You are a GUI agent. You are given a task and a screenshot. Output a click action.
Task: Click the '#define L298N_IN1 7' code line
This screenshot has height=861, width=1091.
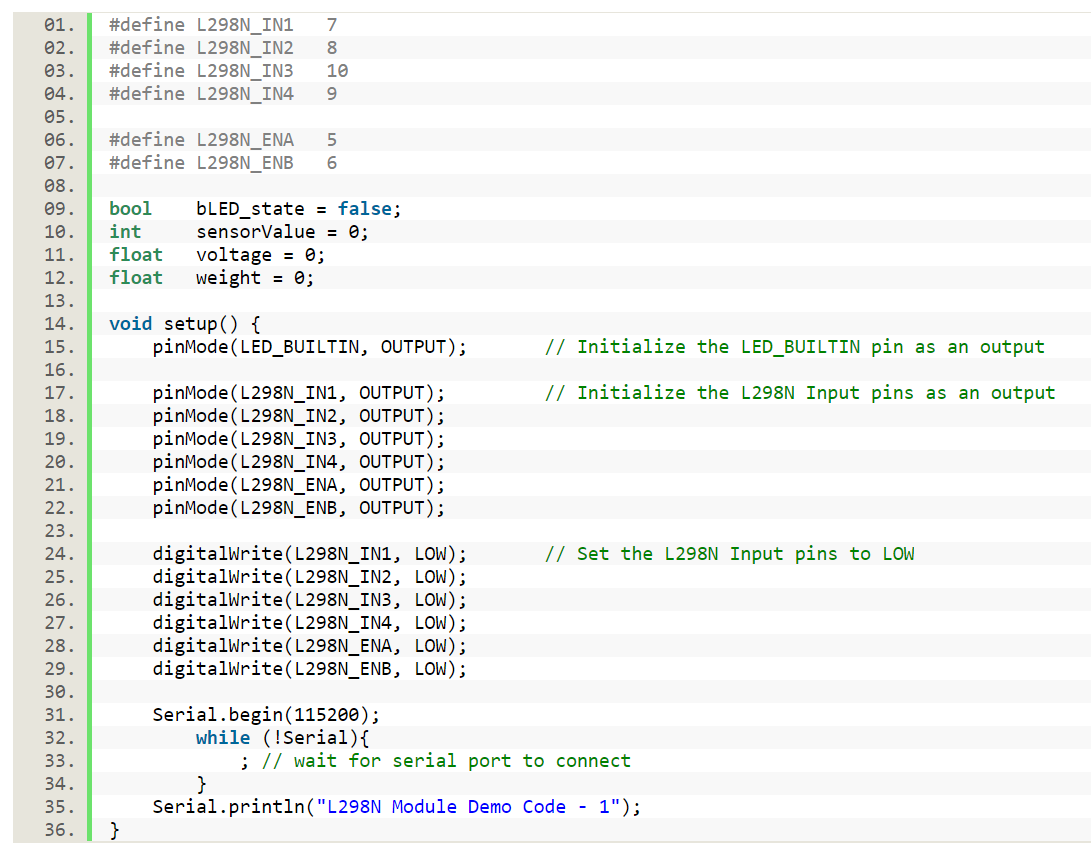pos(223,25)
